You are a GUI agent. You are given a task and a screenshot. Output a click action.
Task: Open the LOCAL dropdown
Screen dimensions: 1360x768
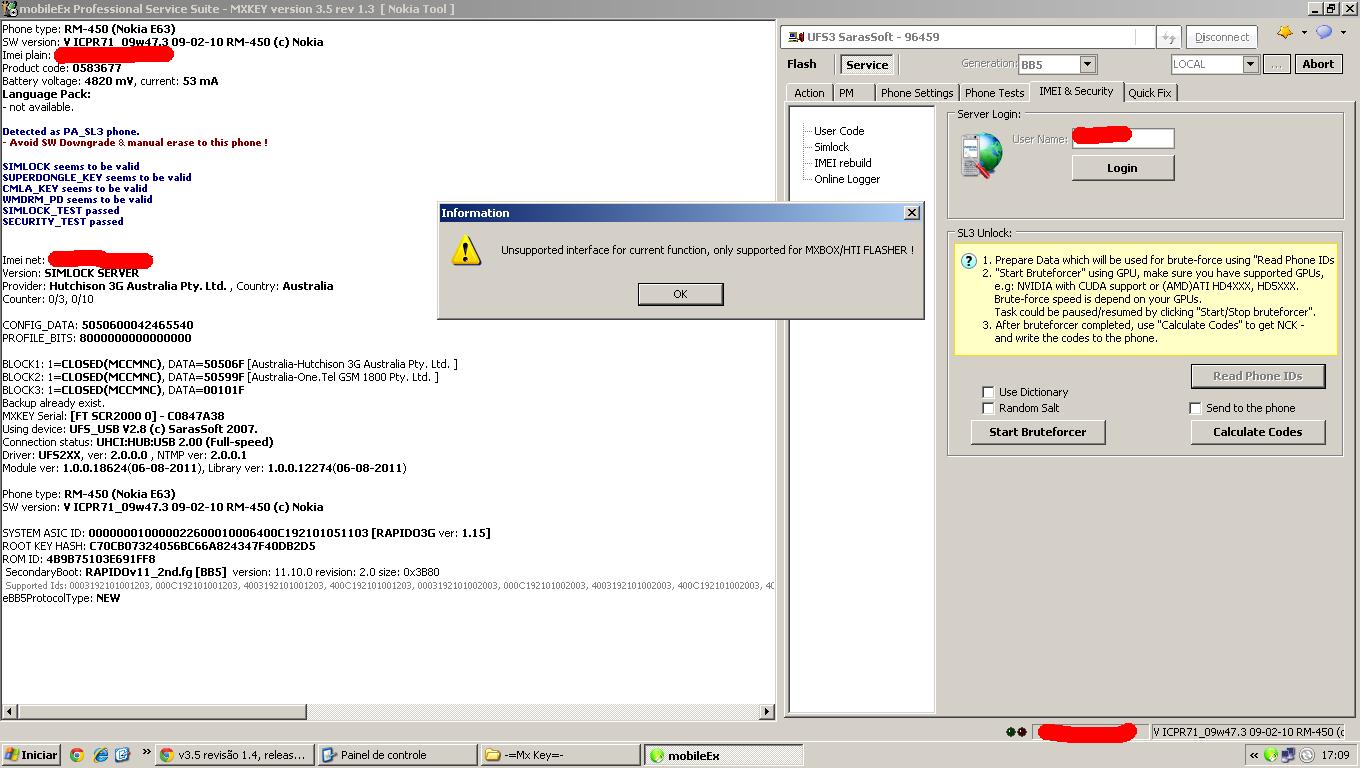(1249, 65)
